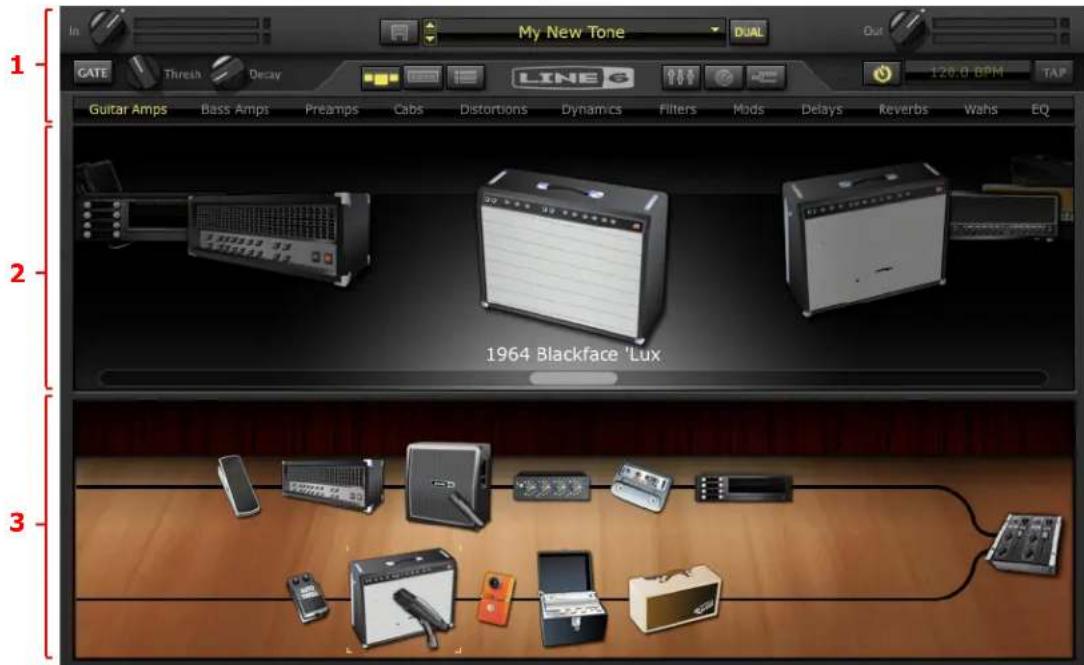
Task: Select the small black pedal in lower chain
Action: click(308, 597)
